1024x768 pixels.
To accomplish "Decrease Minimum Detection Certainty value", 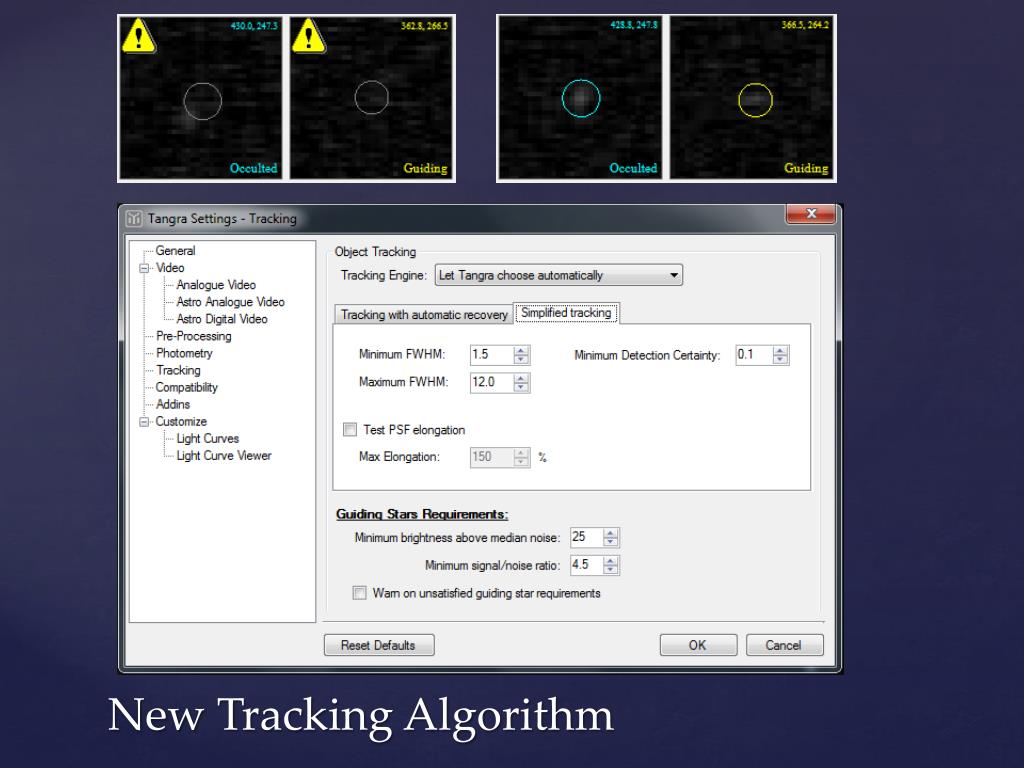I will click(x=780, y=360).
